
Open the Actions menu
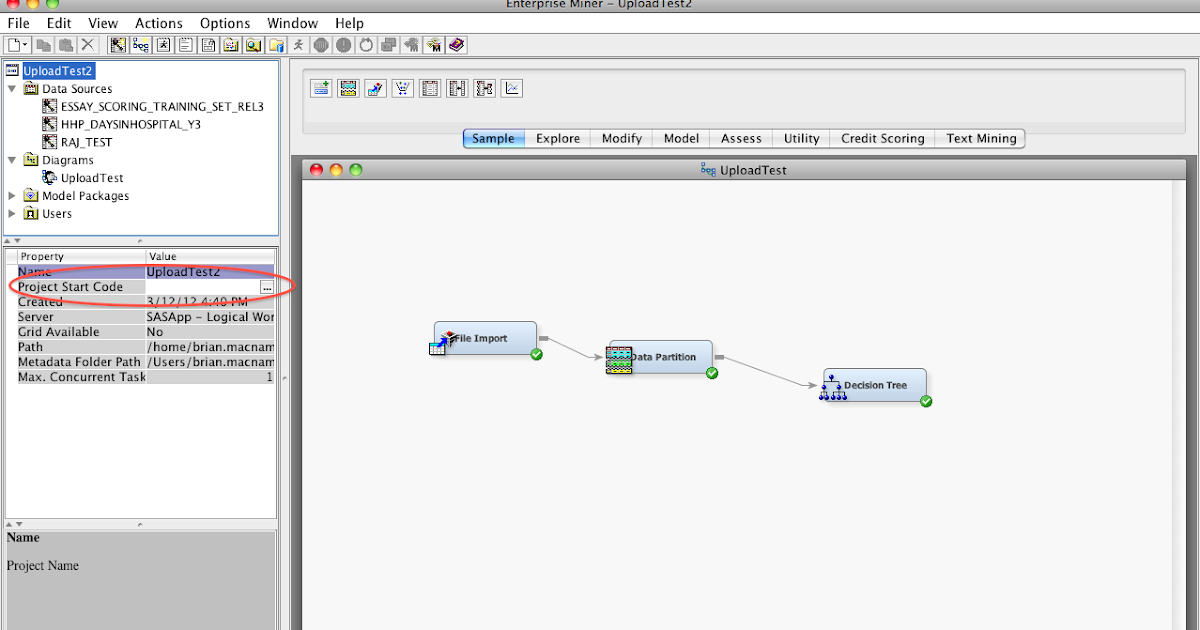click(158, 23)
